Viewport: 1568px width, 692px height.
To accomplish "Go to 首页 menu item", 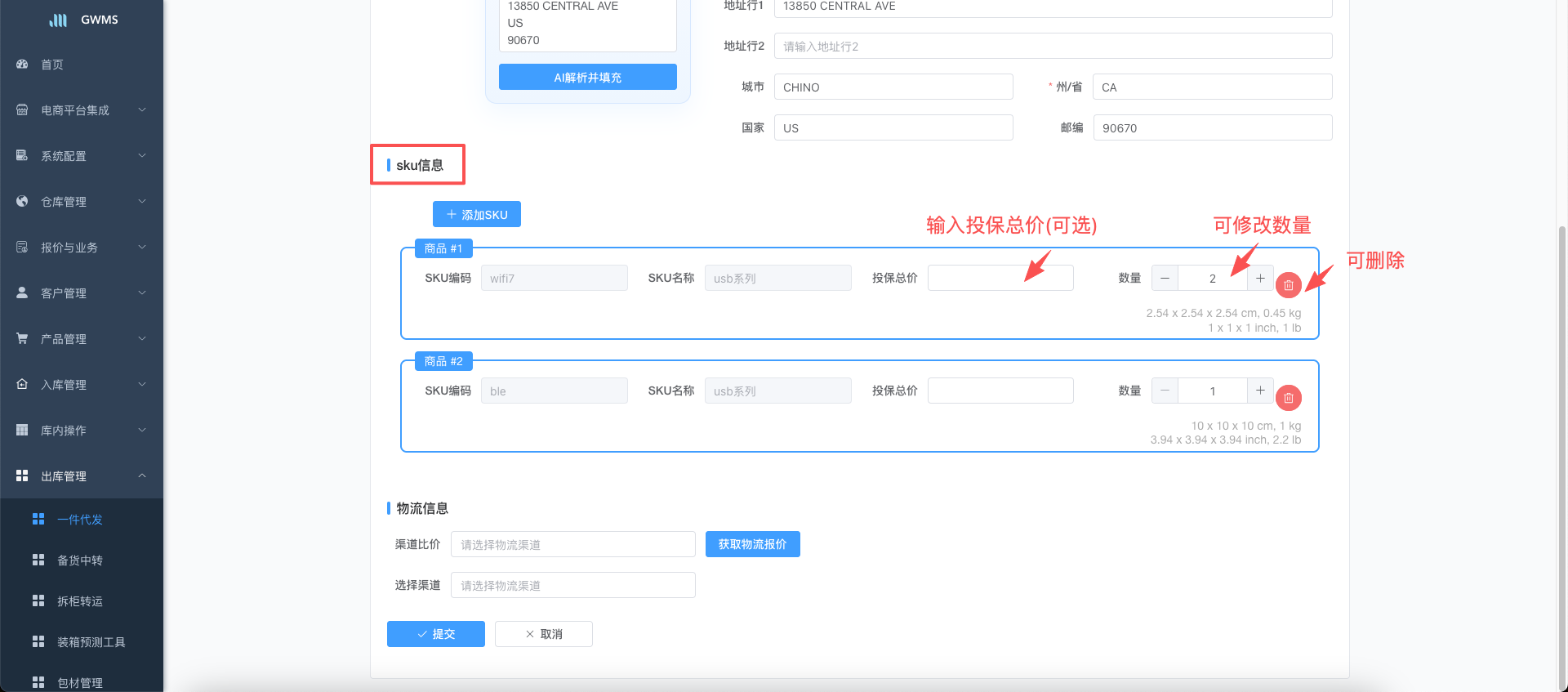I will coord(82,64).
